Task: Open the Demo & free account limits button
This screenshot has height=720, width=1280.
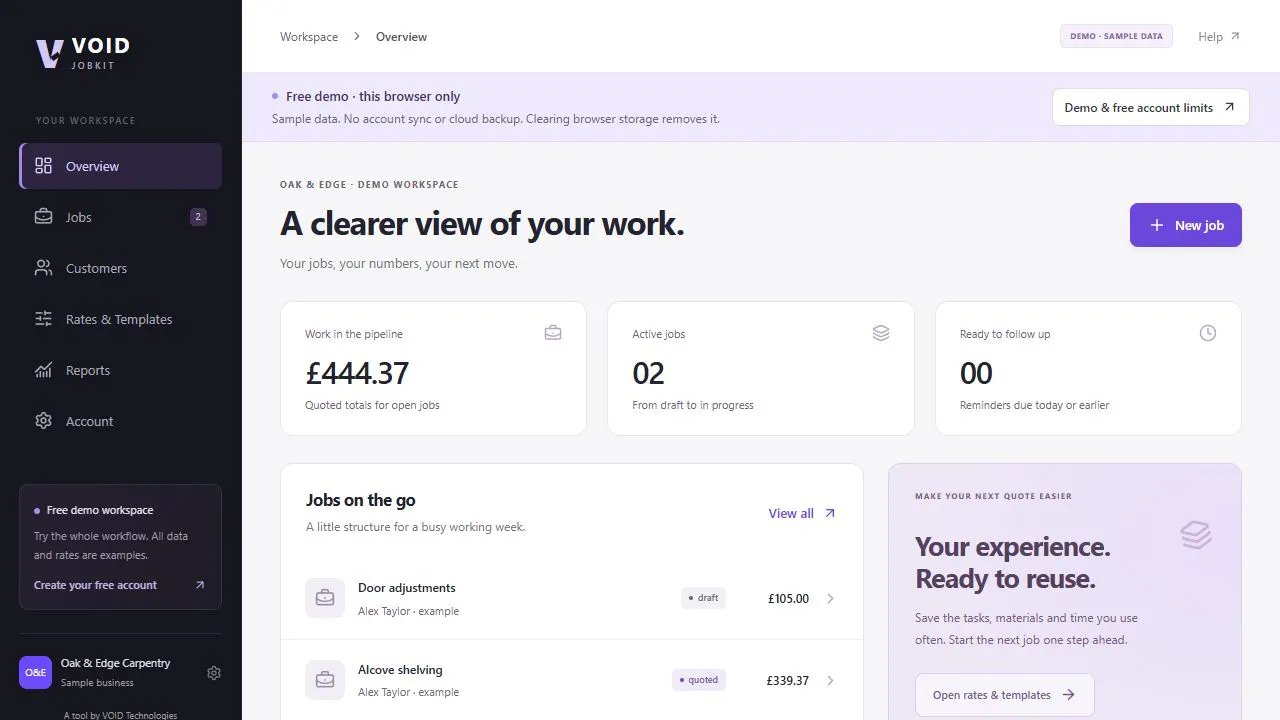Action: (1150, 107)
